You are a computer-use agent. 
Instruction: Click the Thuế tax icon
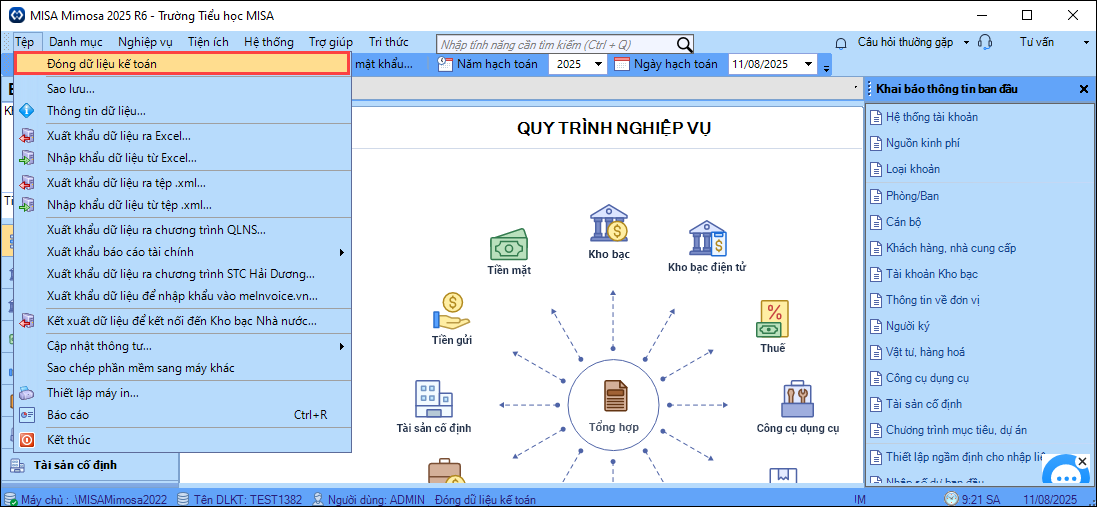tap(772, 318)
